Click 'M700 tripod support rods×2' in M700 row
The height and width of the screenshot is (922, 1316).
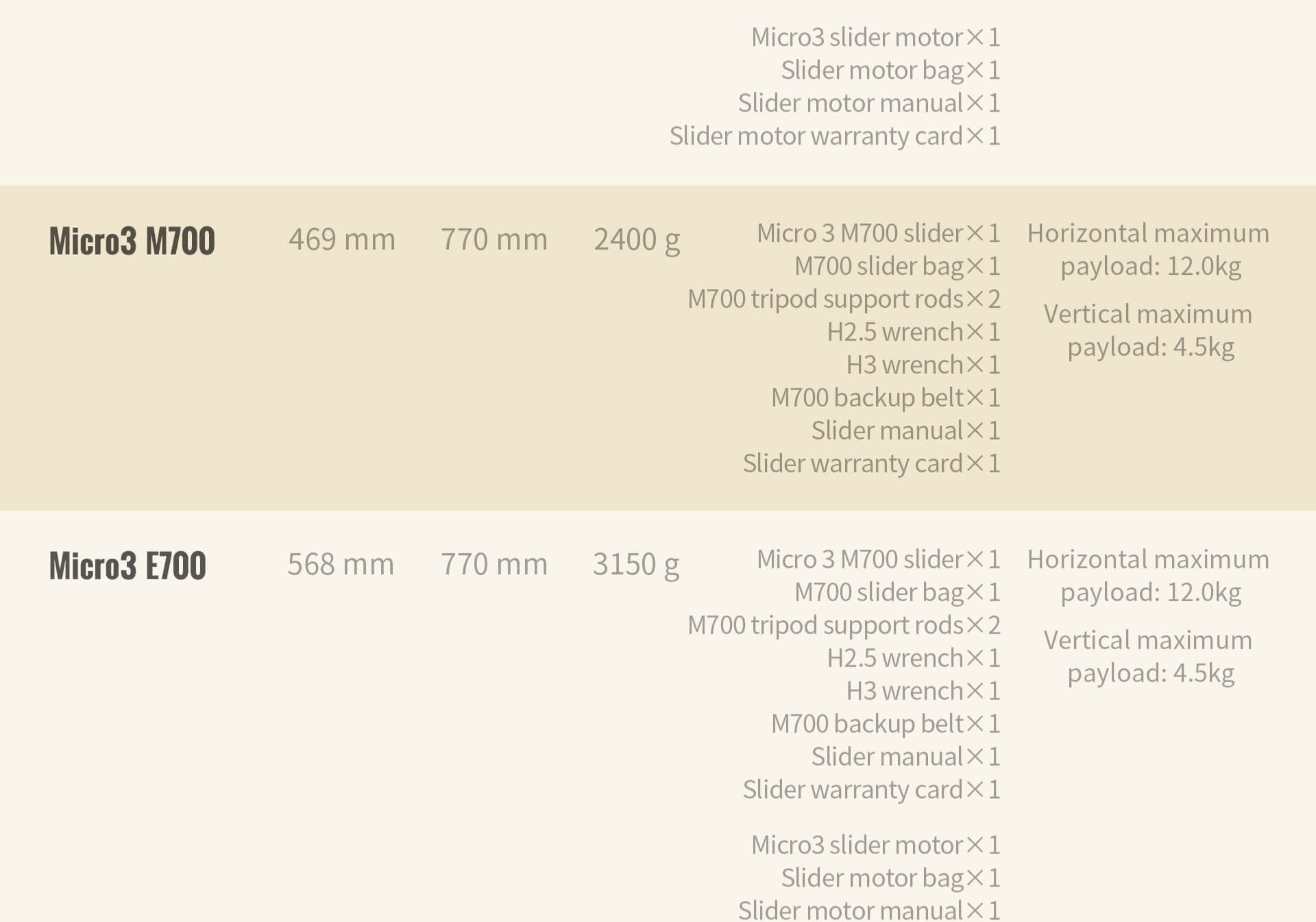tap(844, 299)
